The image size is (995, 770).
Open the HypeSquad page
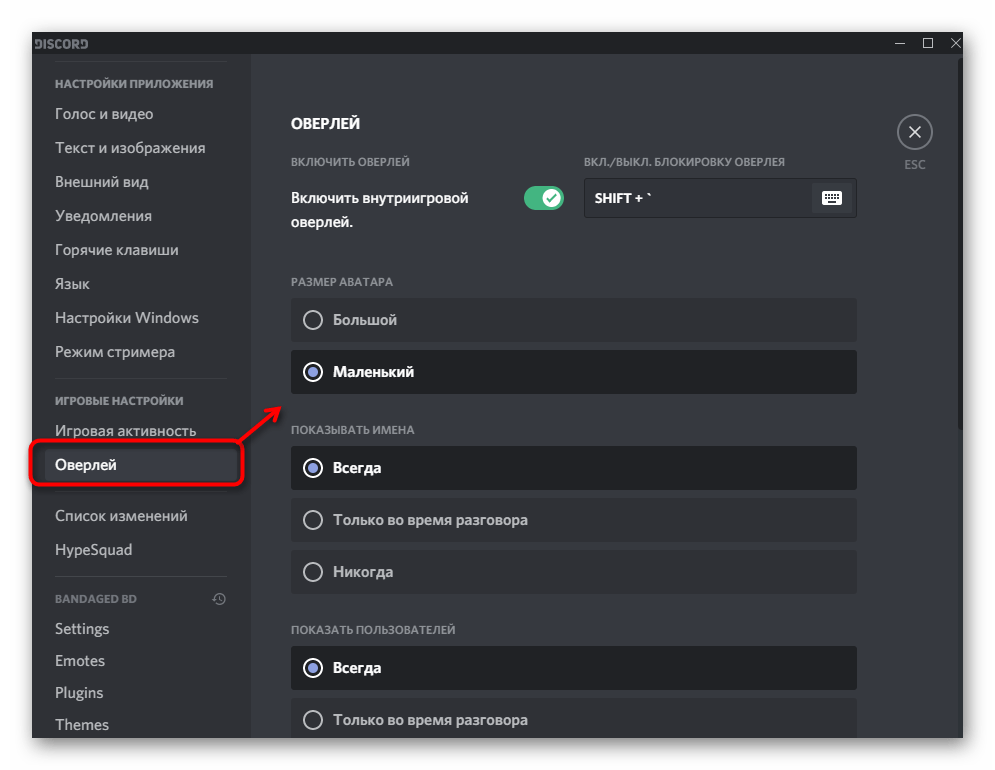coord(93,550)
